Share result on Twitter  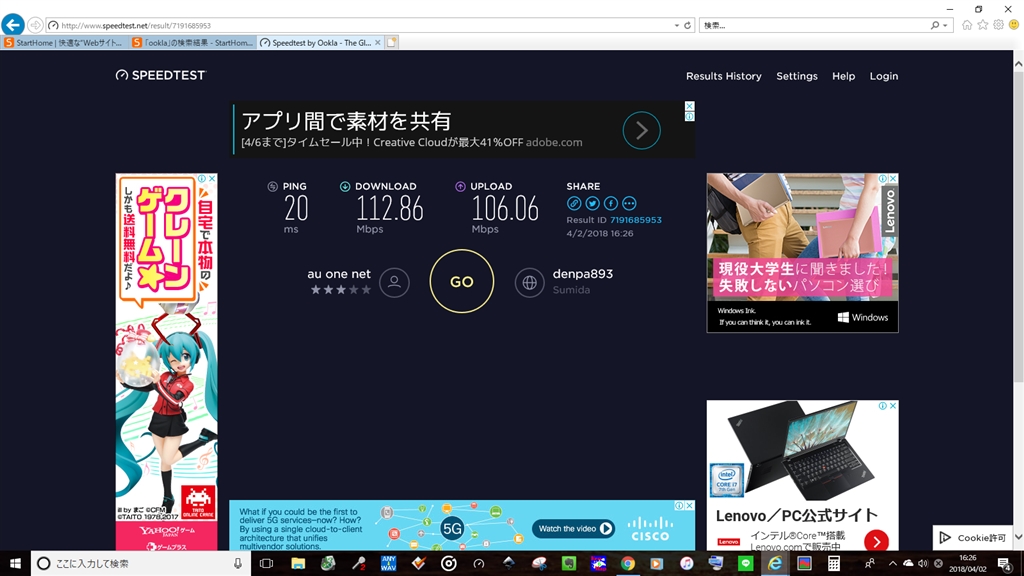coord(592,203)
